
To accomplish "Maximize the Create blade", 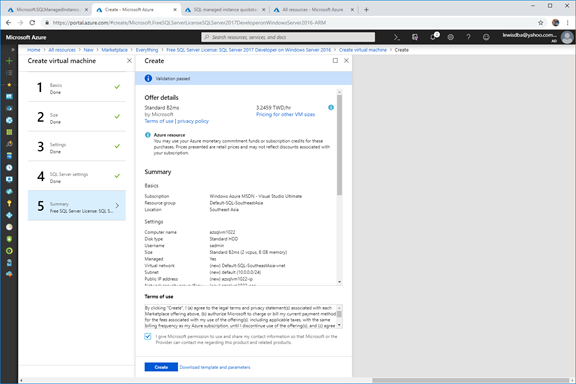I will point(335,61).
